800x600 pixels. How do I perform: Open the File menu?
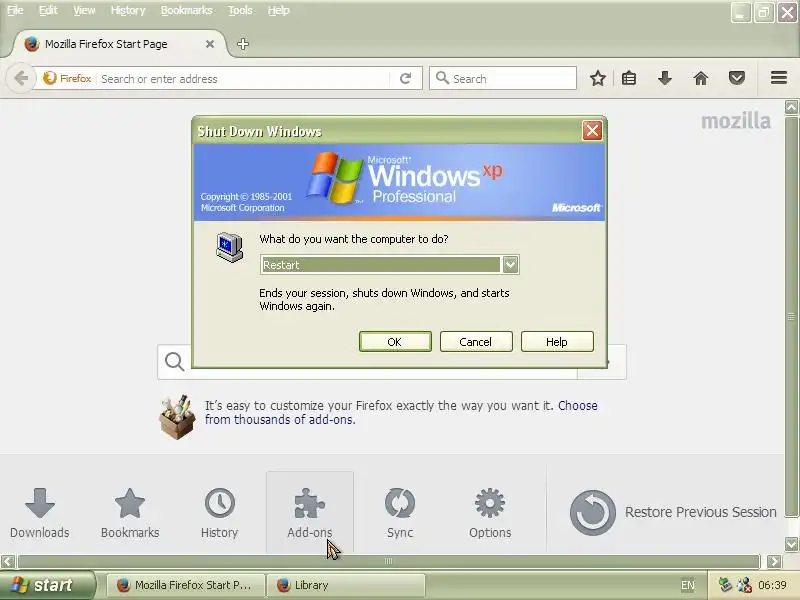tap(15, 10)
